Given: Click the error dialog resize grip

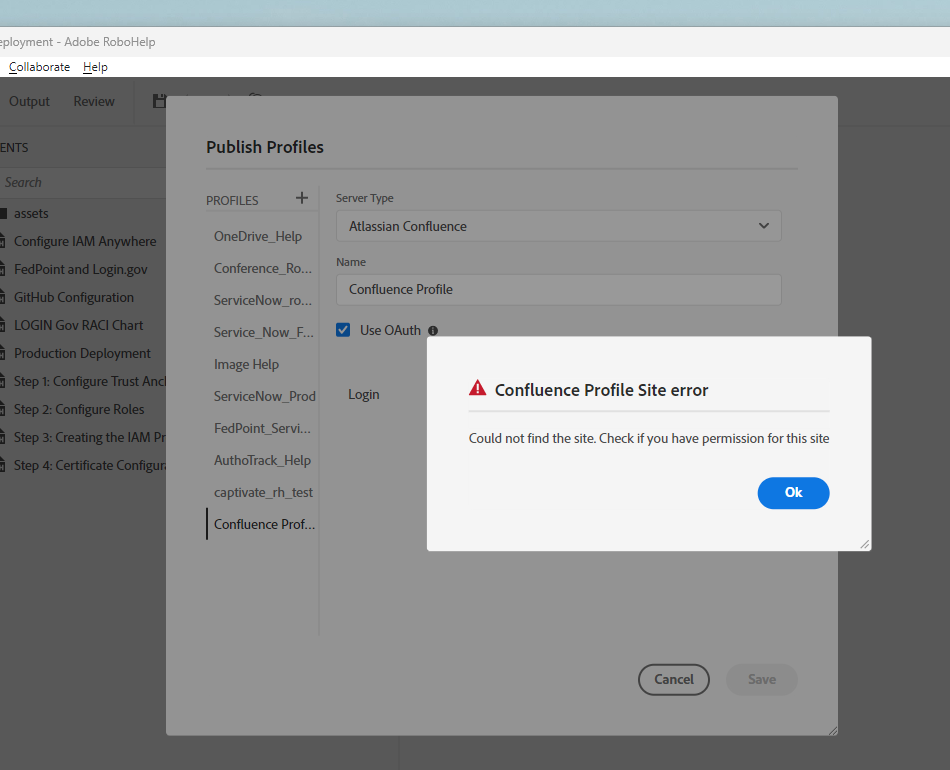Looking at the screenshot, I should click(865, 545).
